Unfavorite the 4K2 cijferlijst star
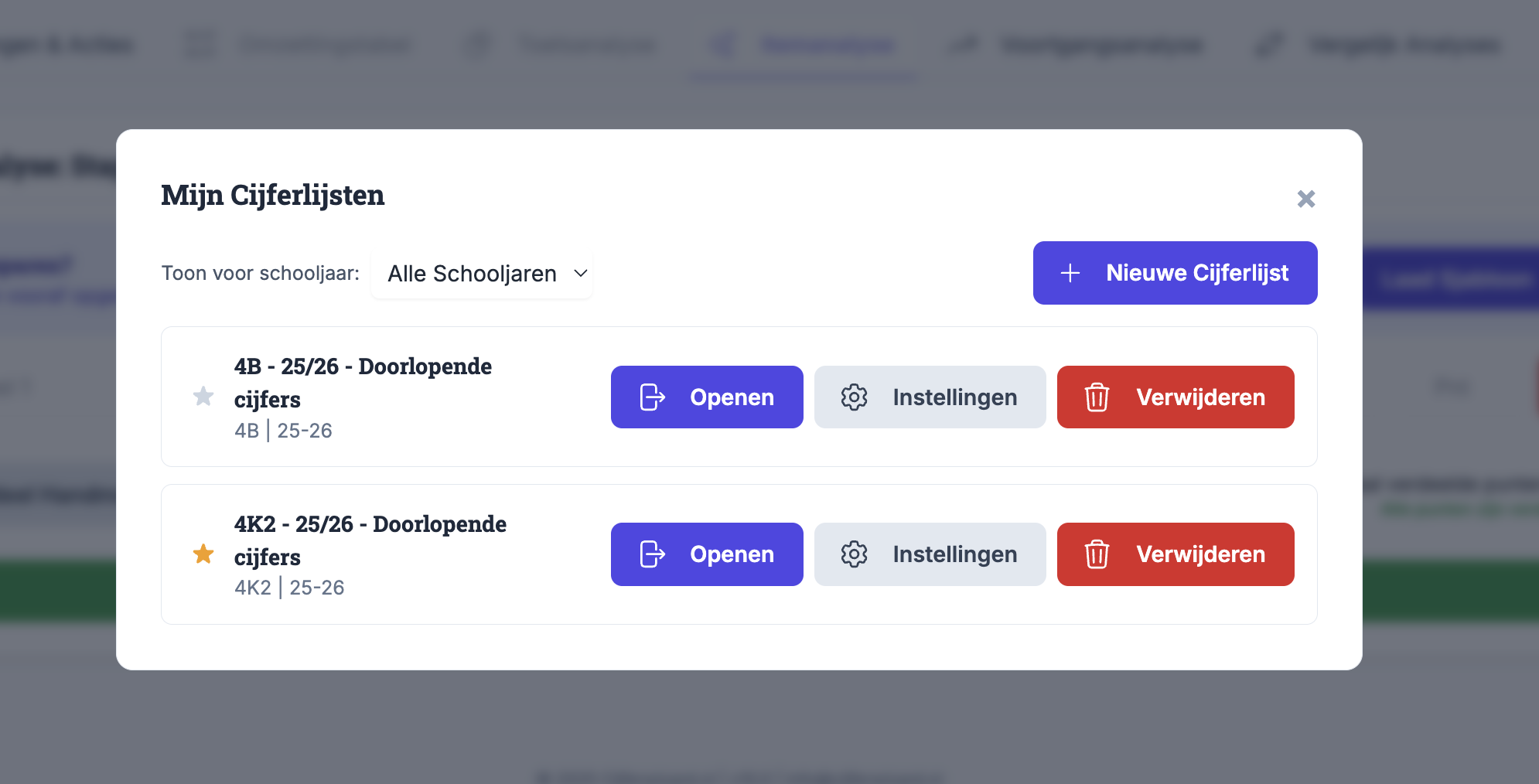Image resolution: width=1539 pixels, height=784 pixels. click(203, 554)
